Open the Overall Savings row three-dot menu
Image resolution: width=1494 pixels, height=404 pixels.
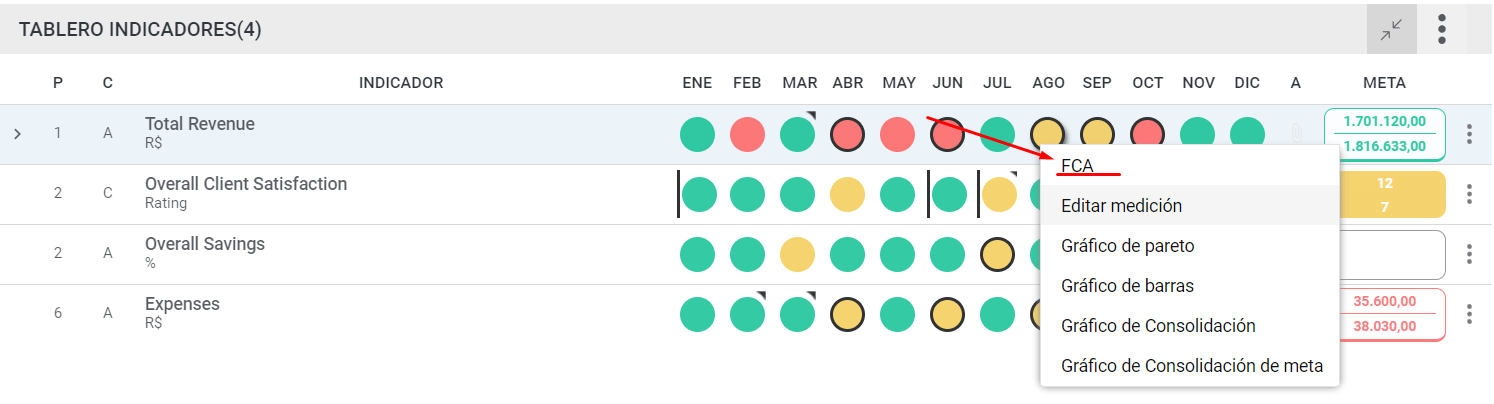coord(1469,254)
